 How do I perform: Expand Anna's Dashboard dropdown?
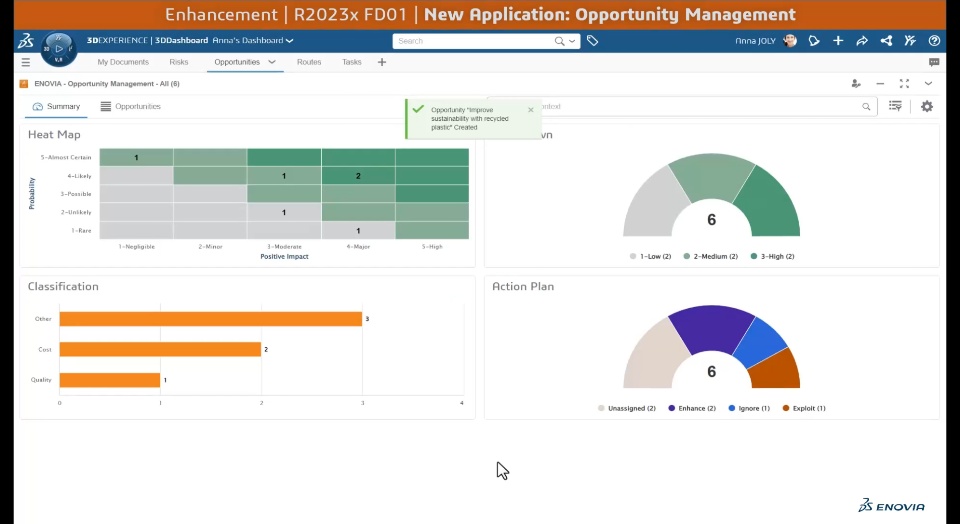[x=289, y=40]
